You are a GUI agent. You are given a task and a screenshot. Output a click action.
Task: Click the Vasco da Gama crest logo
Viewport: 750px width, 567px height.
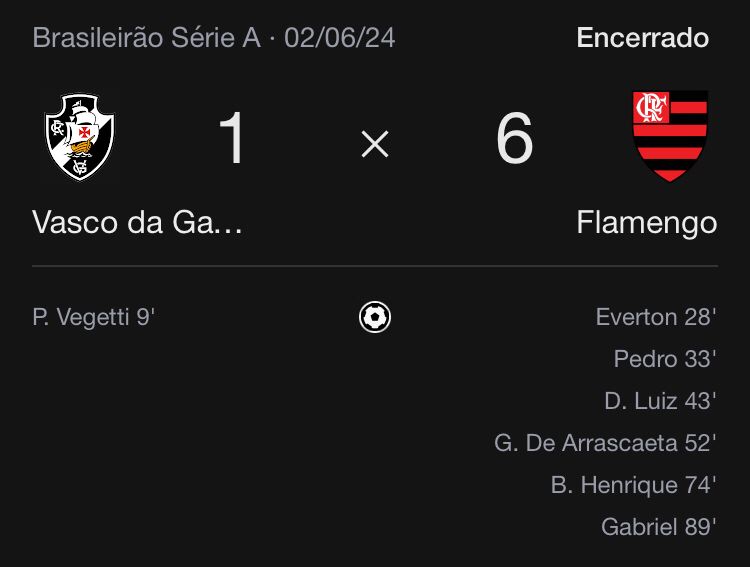click(79, 136)
